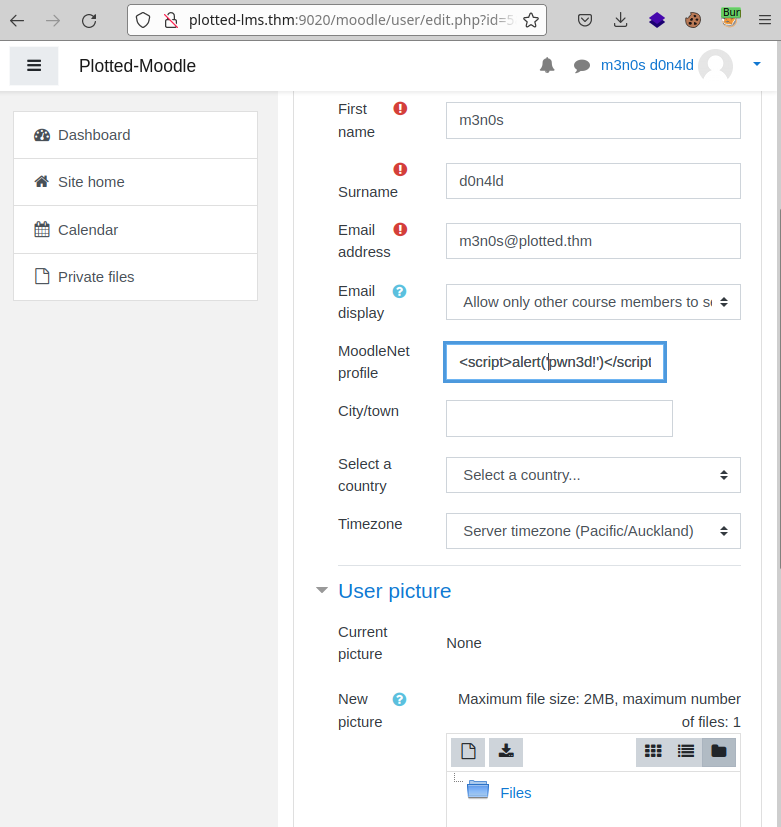Open the Pocket save icon

pos(585,21)
